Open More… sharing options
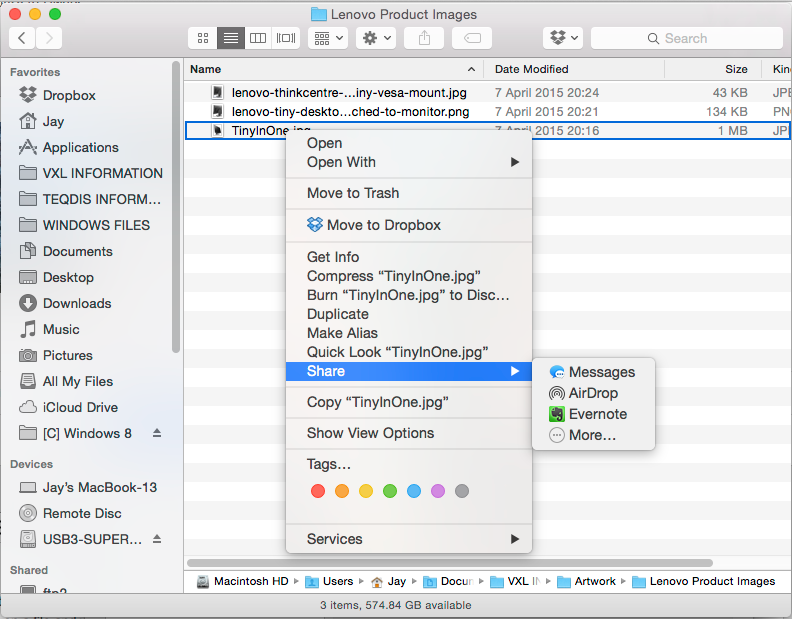This screenshot has width=792, height=619. coord(593,435)
